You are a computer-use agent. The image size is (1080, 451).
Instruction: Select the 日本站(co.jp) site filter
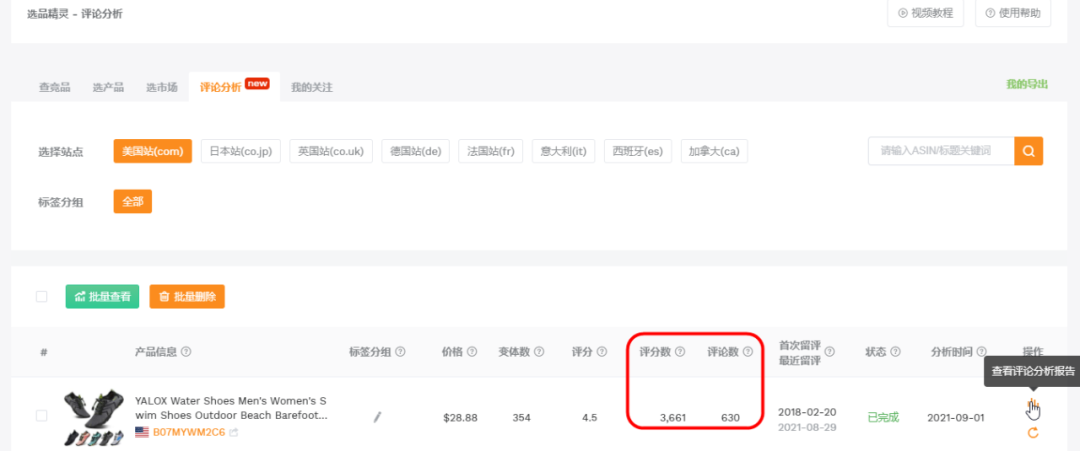[240, 151]
